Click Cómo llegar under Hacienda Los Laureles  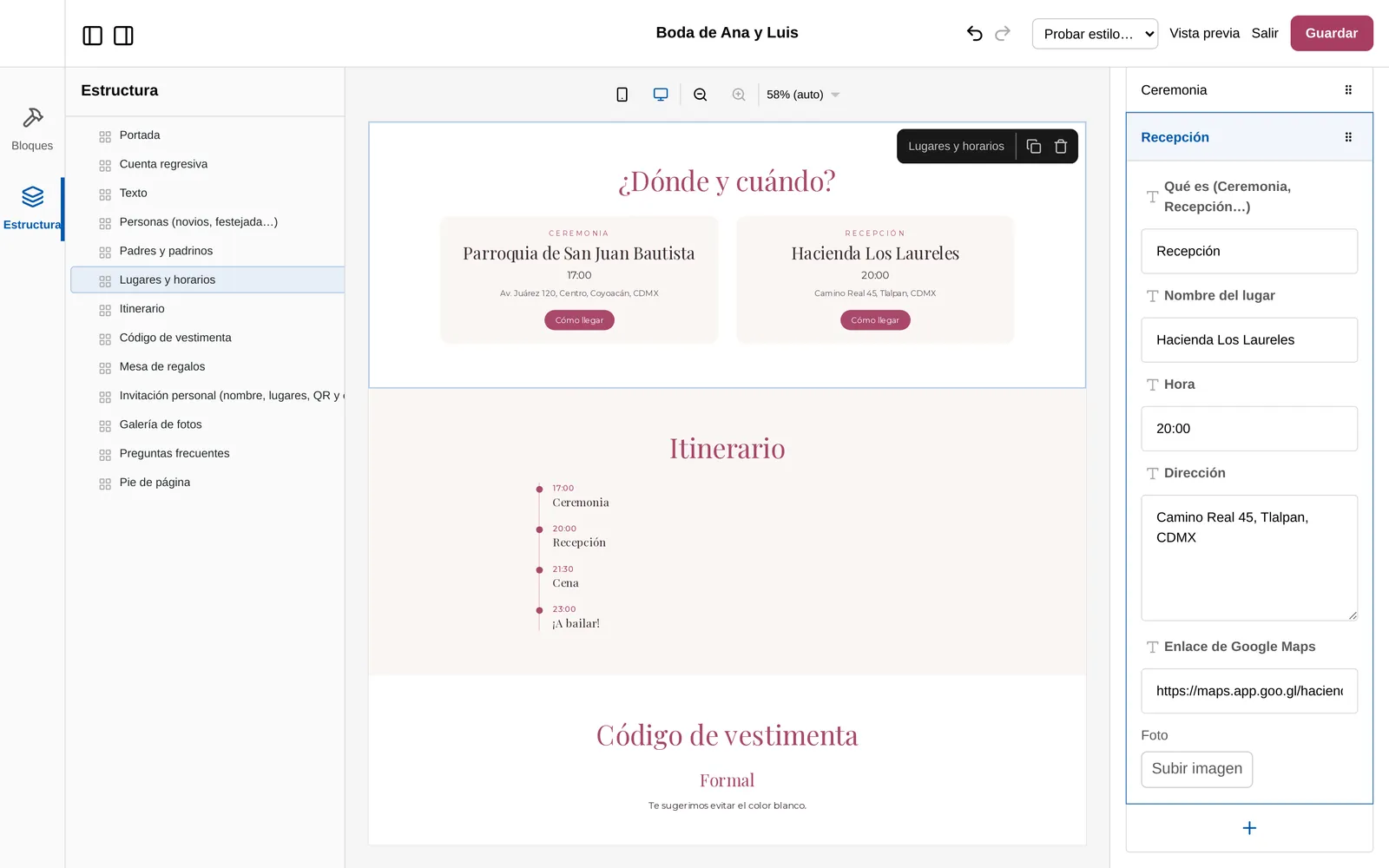click(x=875, y=320)
